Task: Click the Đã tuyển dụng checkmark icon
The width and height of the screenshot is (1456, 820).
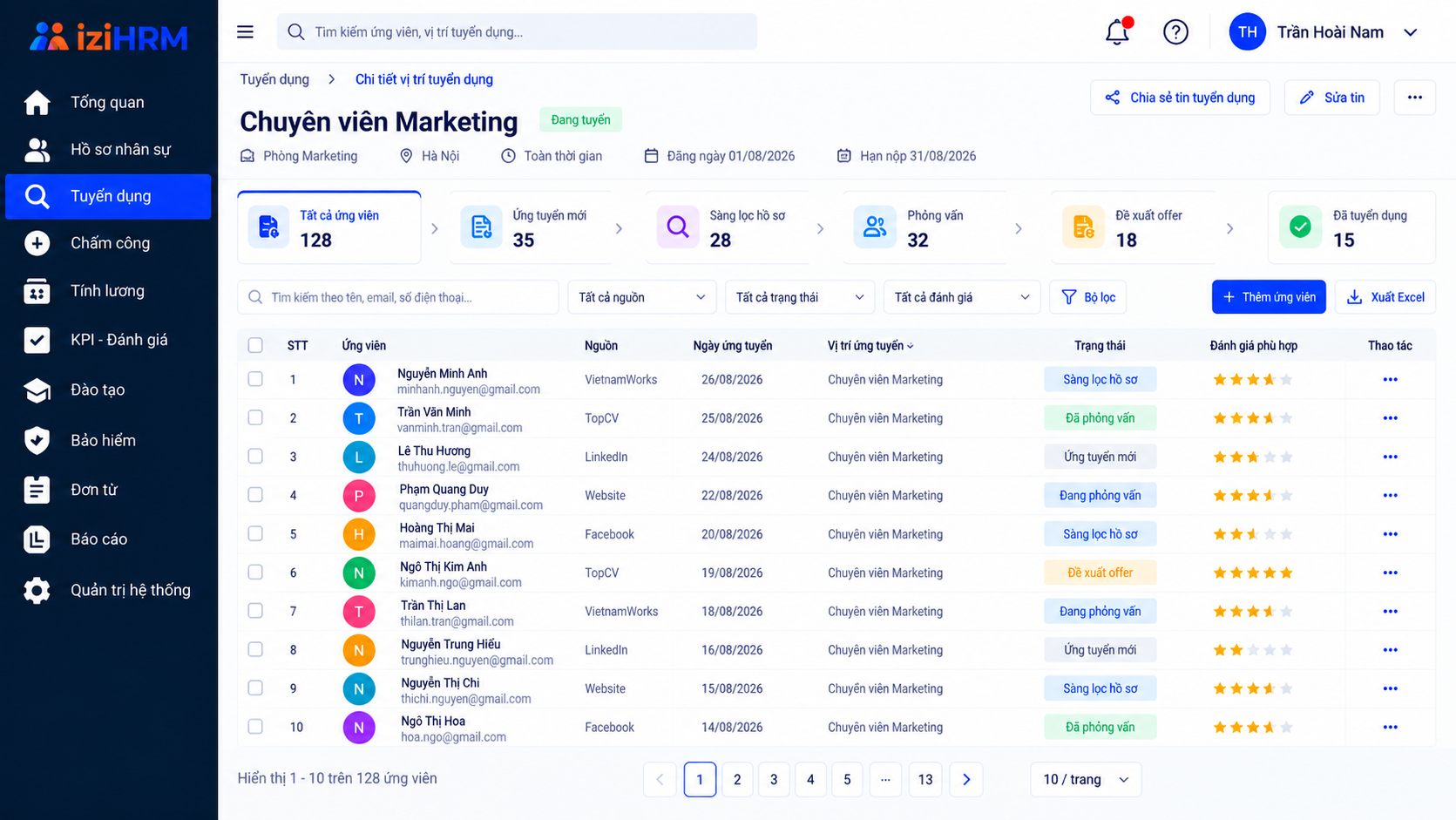Action: point(1300,227)
